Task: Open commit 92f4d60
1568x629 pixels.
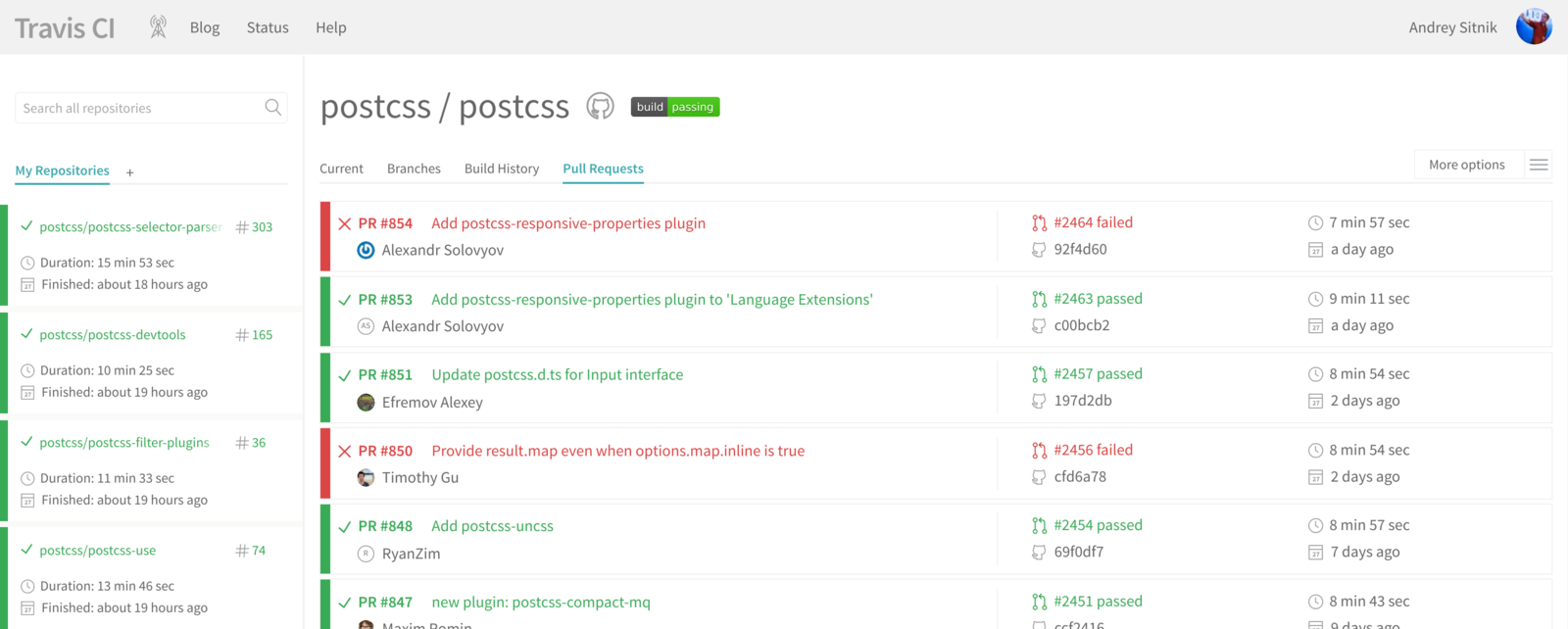Action: point(1080,249)
